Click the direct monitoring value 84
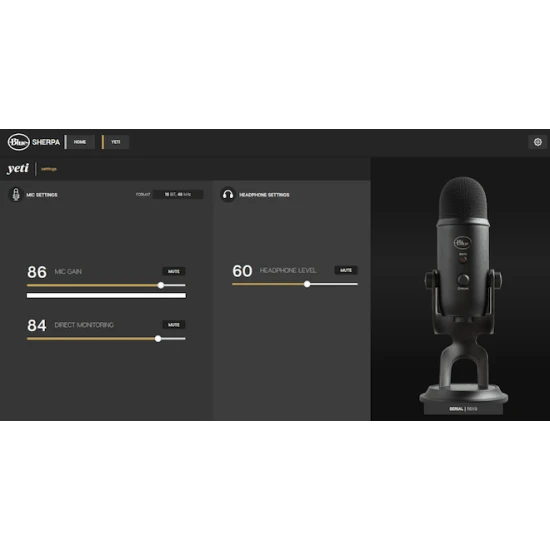Image resolution: width=550 pixels, height=550 pixels. click(x=37, y=325)
